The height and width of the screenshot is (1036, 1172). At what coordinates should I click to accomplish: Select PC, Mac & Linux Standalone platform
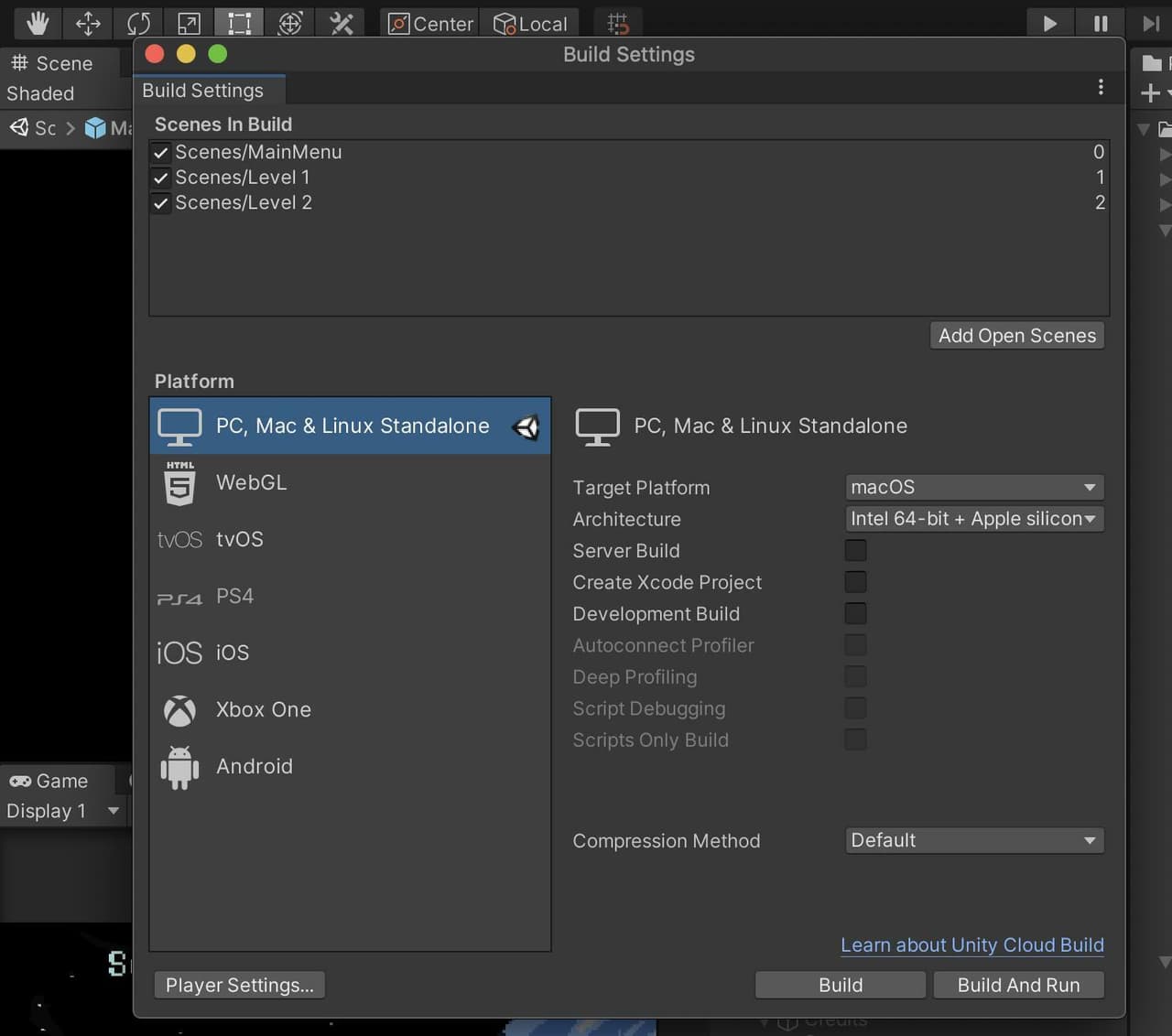[350, 426]
